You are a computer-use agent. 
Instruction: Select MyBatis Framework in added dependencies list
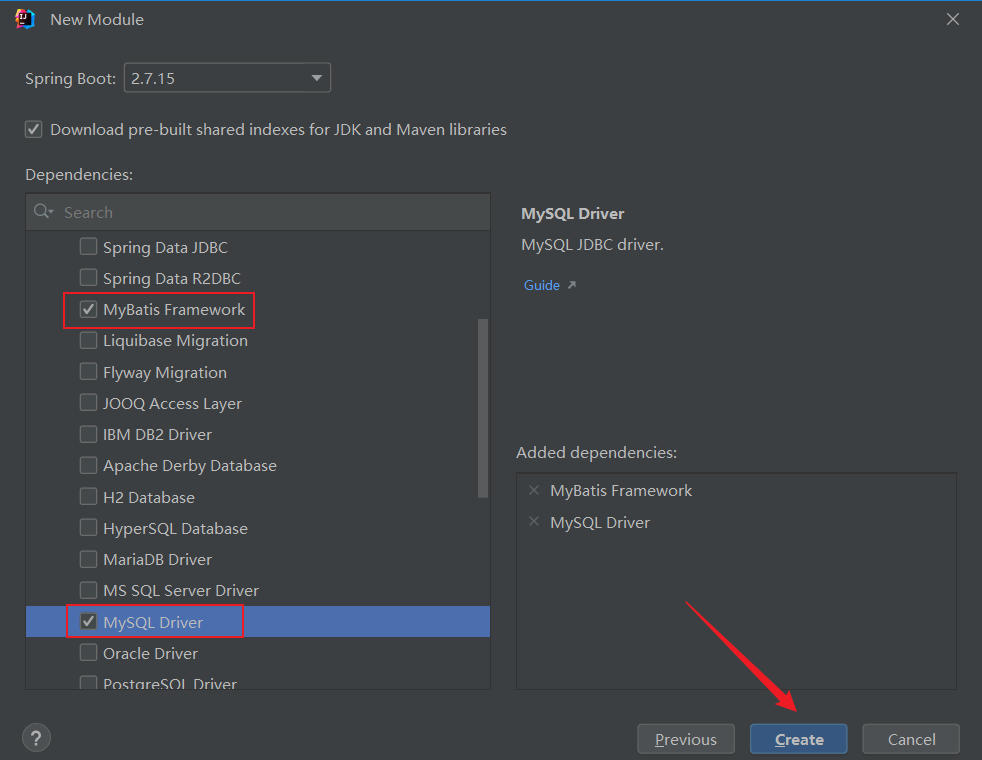(x=621, y=491)
